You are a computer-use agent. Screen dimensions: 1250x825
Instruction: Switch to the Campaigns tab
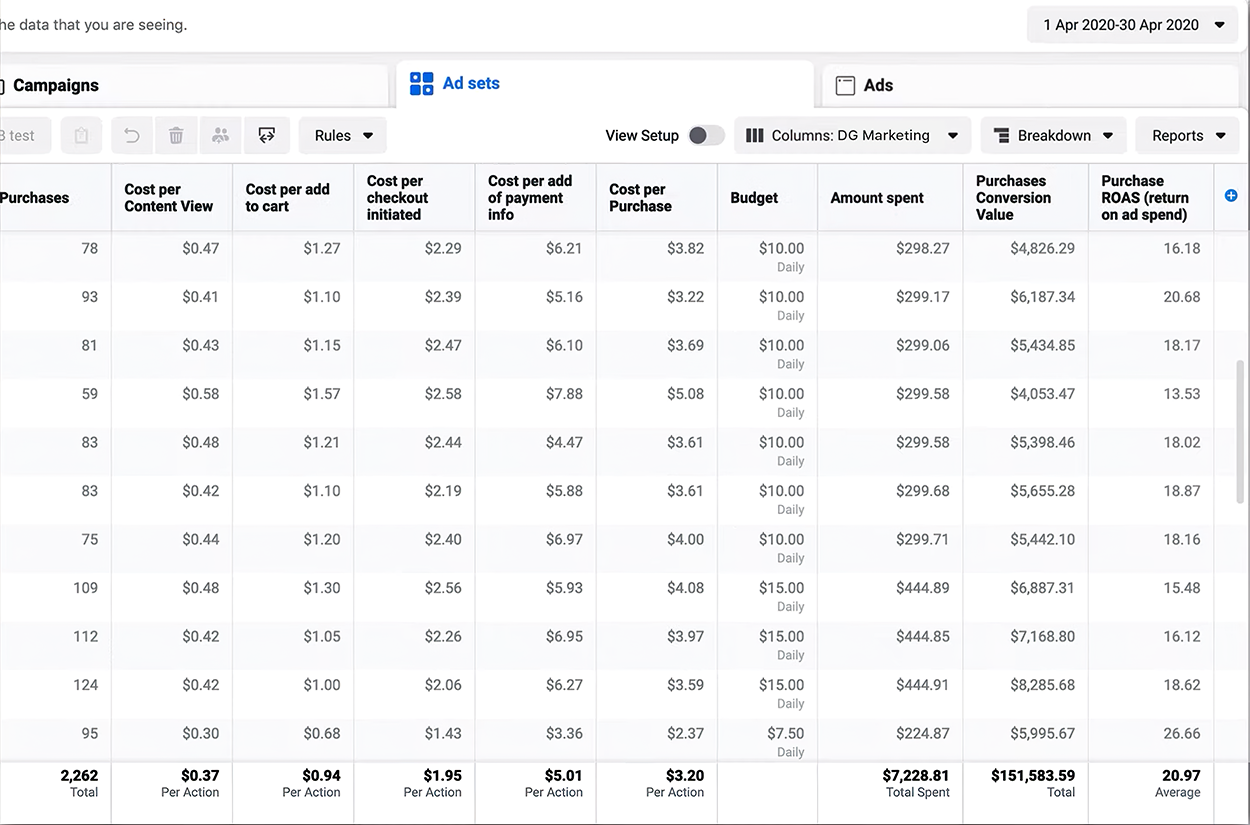pos(56,86)
